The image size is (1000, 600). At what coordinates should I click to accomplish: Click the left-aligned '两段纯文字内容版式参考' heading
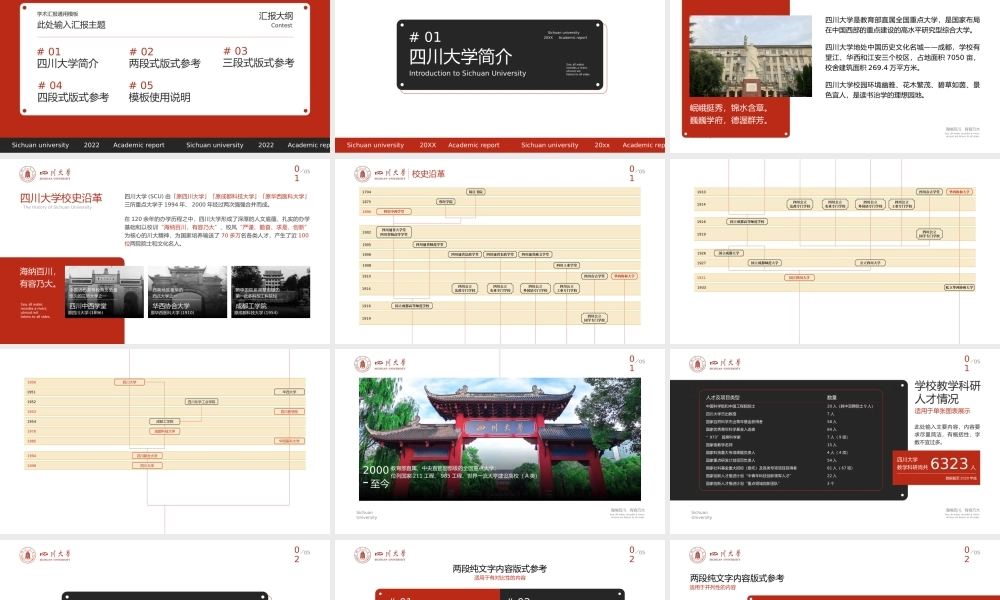point(737,578)
